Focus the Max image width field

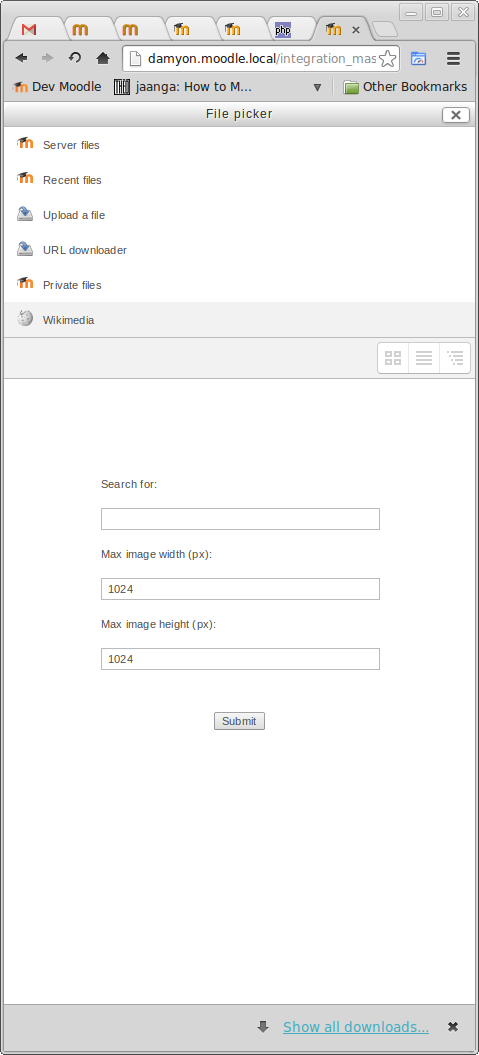pyautogui.click(x=240, y=589)
